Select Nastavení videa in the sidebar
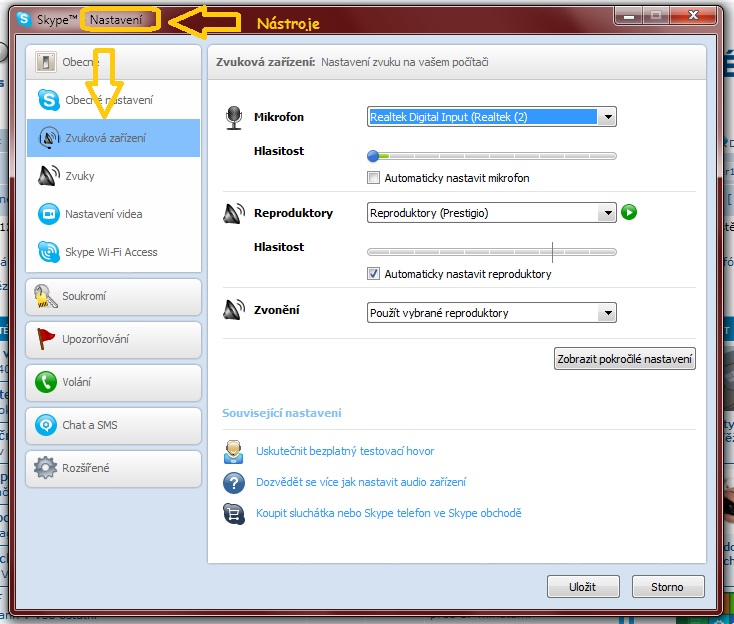The height and width of the screenshot is (624, 734). coord(113,214)
